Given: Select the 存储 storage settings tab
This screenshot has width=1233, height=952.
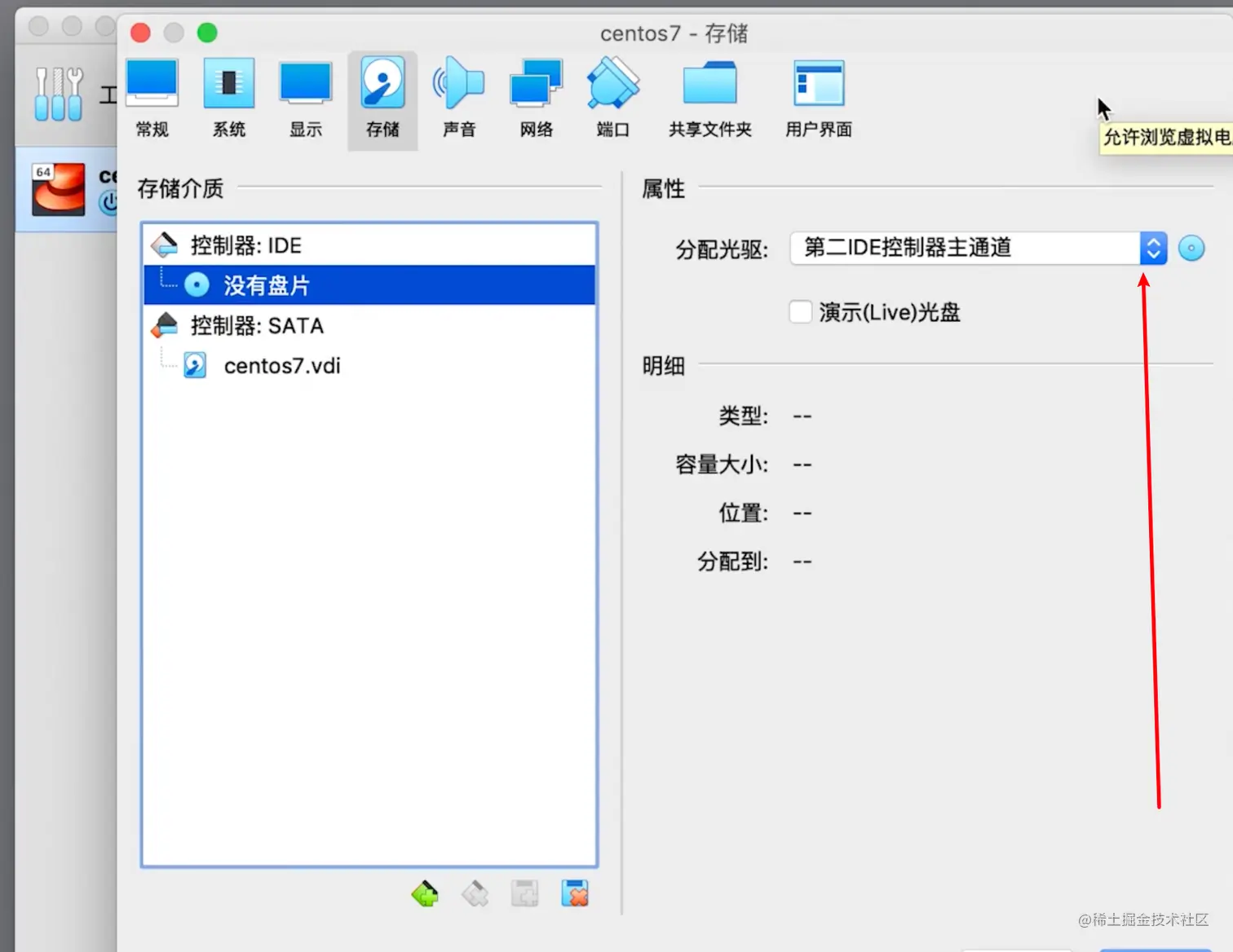Looking at the screenshot, I should pyautogui.click(x=382, y=99).
